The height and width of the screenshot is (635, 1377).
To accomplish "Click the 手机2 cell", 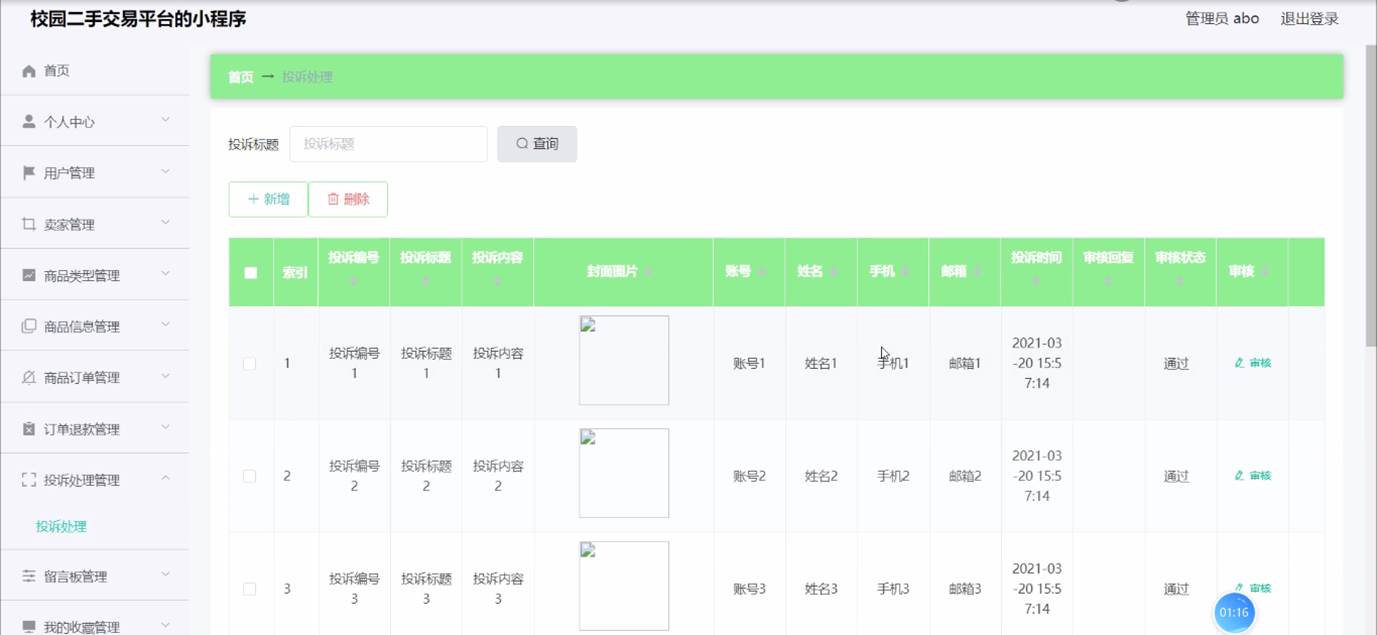I will click(x=893, y=477).
